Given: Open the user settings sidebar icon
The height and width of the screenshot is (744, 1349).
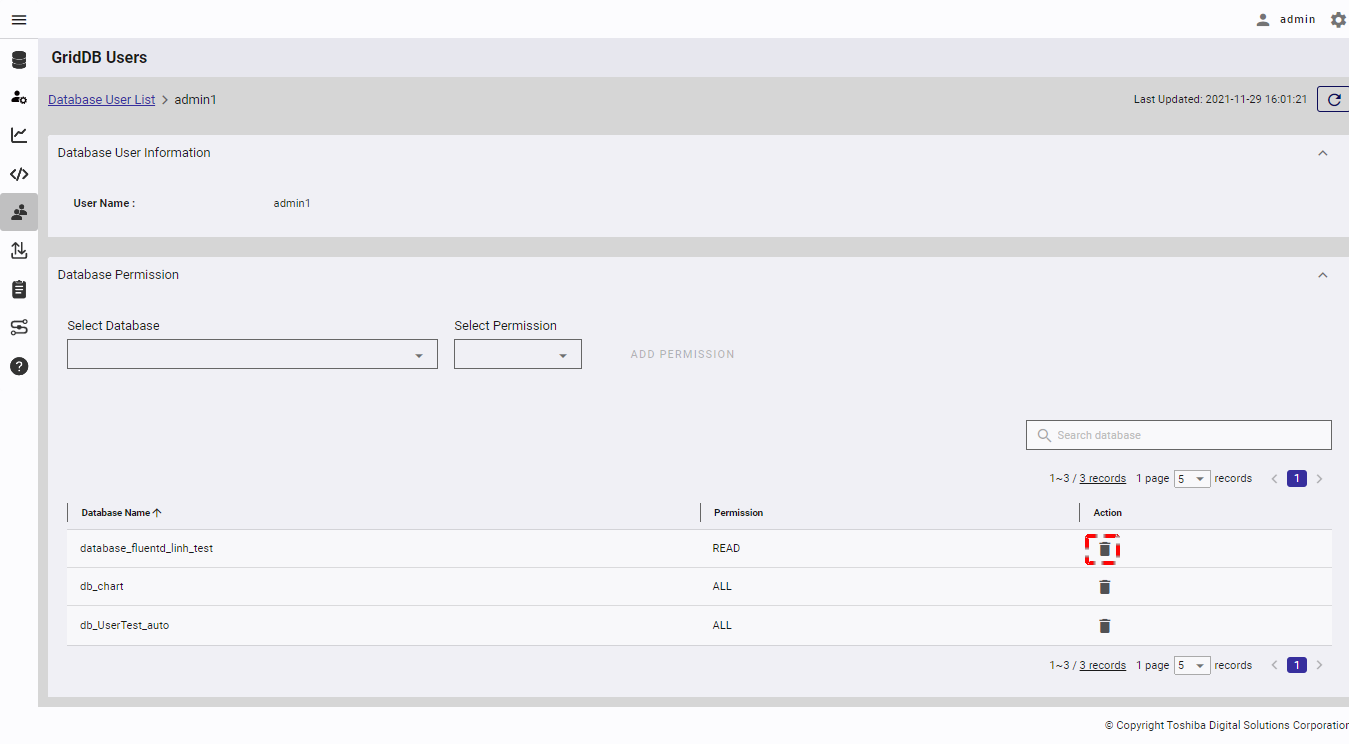Looking at the screenshot, I should pos(19,97).
